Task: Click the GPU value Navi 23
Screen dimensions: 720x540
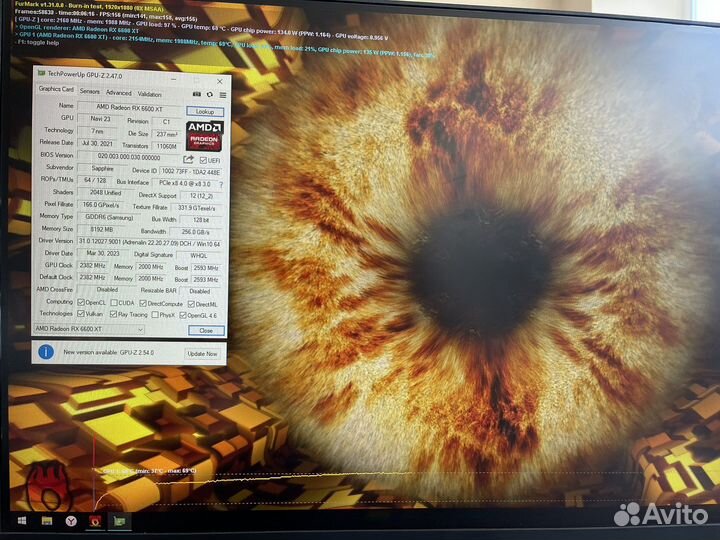Action: [100, 118]
